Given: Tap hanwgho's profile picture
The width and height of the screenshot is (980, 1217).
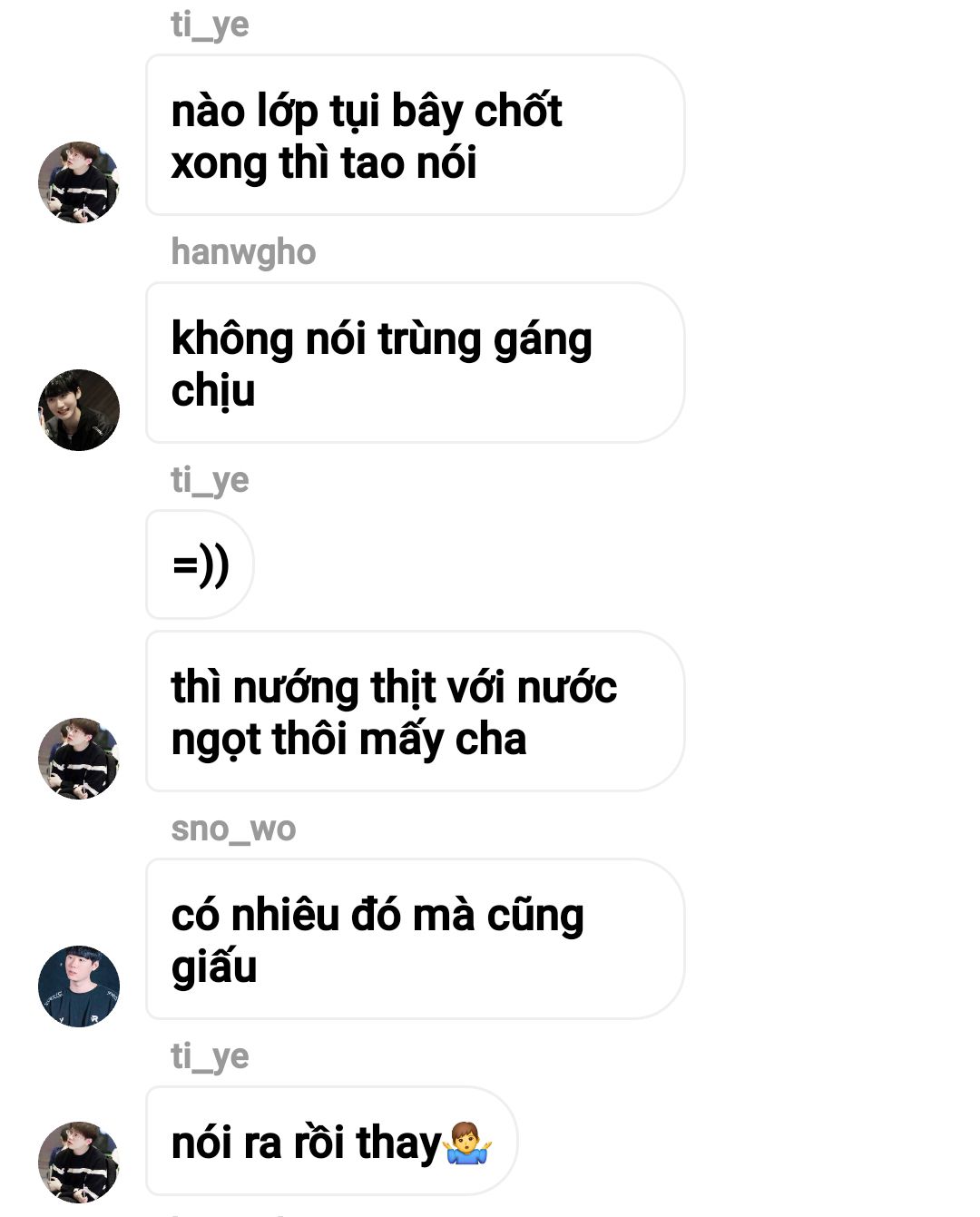Looking at the screenshot, I should click(79, 410).
